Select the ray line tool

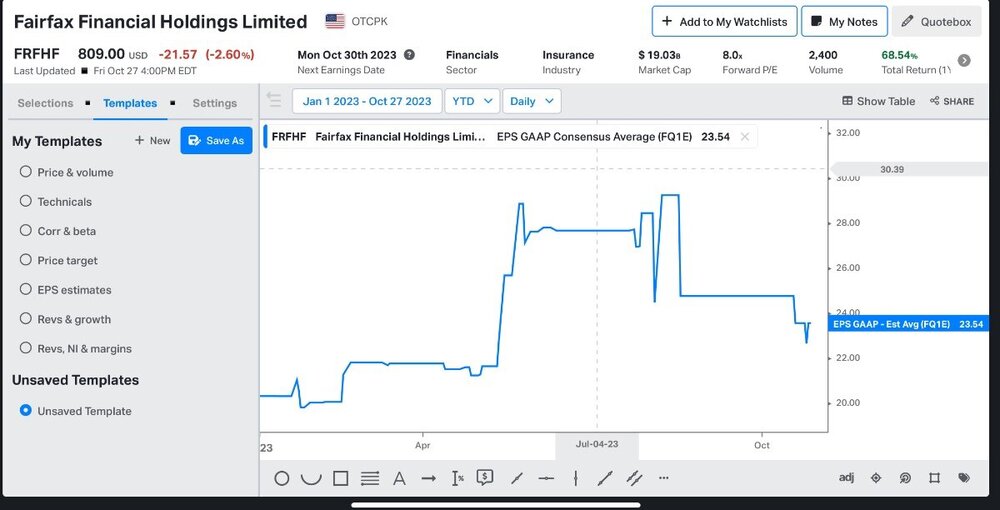(x=517, y=478)
